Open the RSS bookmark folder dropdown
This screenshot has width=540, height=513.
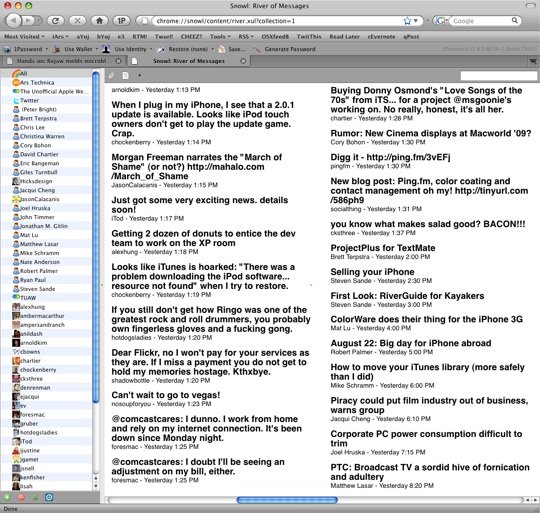pos(246,36)
